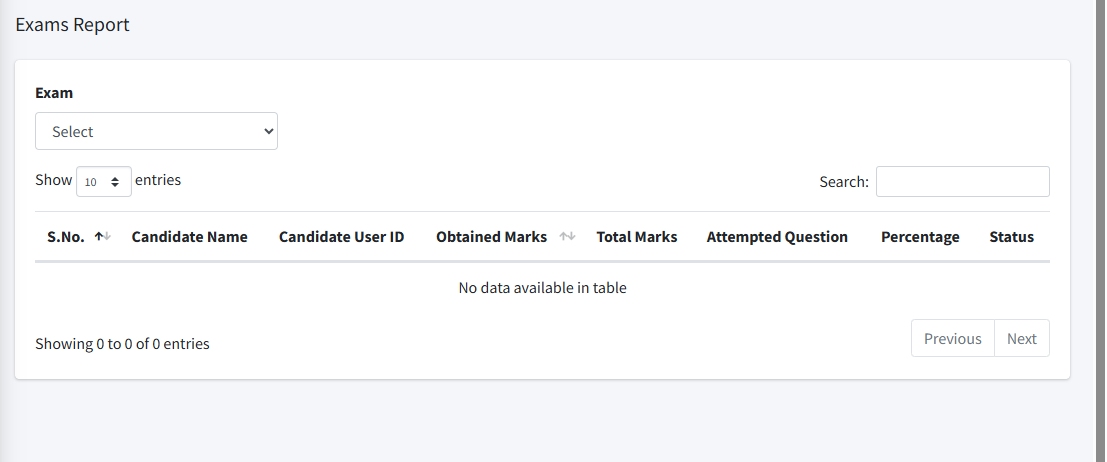Select the Total Marks column header
This screenshot has width=1107, height=462.
click(x=636, y=237)
